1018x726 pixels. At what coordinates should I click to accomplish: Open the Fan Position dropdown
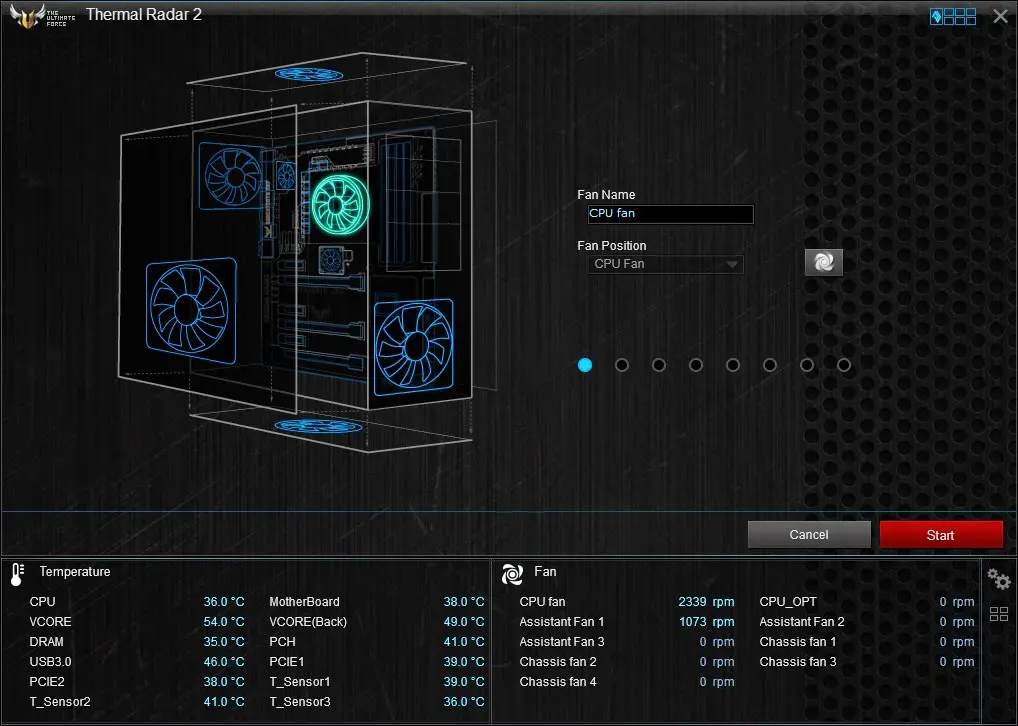click(x=665, y=264)
